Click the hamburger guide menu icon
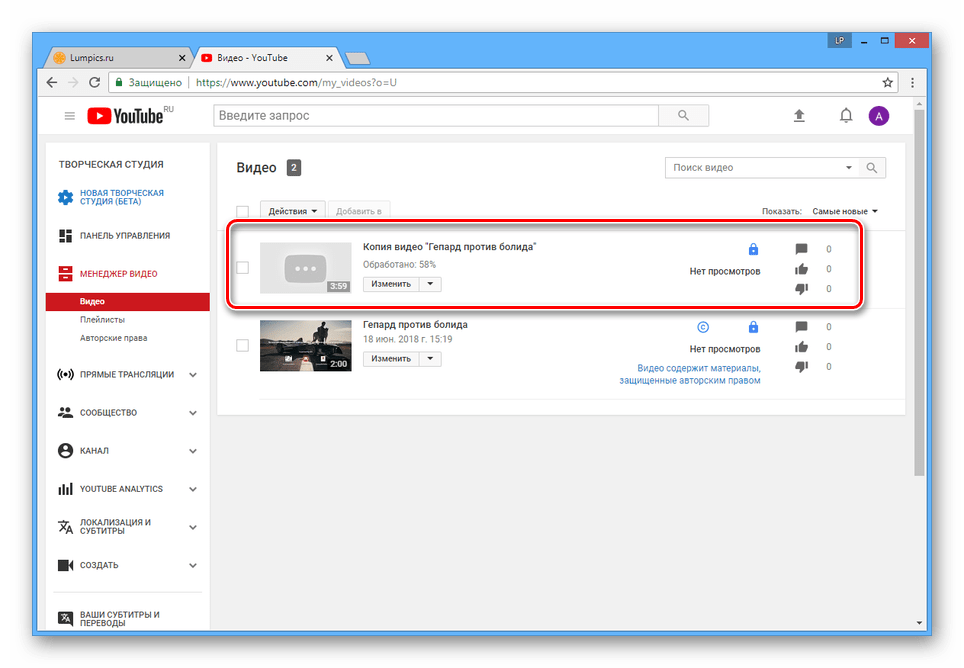The height and width of the screenshot is (668, 964). 70,116
